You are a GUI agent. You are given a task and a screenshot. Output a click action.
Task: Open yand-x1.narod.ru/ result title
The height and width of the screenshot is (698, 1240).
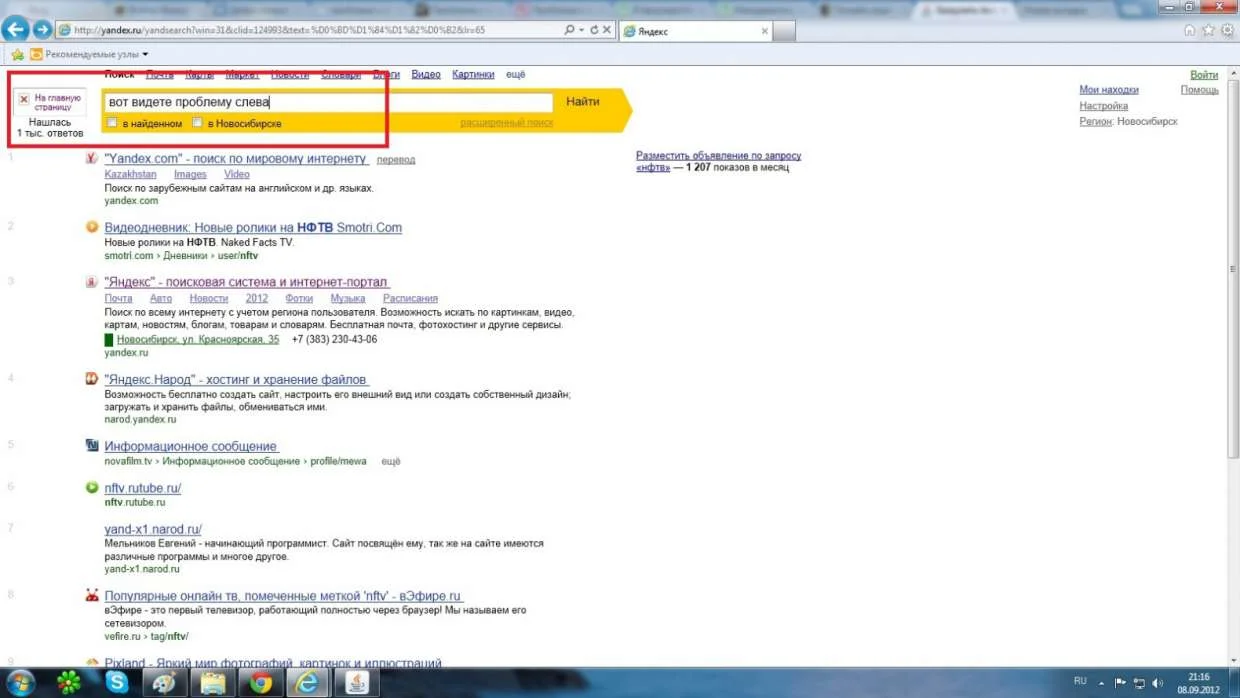(x=153, y=530)
